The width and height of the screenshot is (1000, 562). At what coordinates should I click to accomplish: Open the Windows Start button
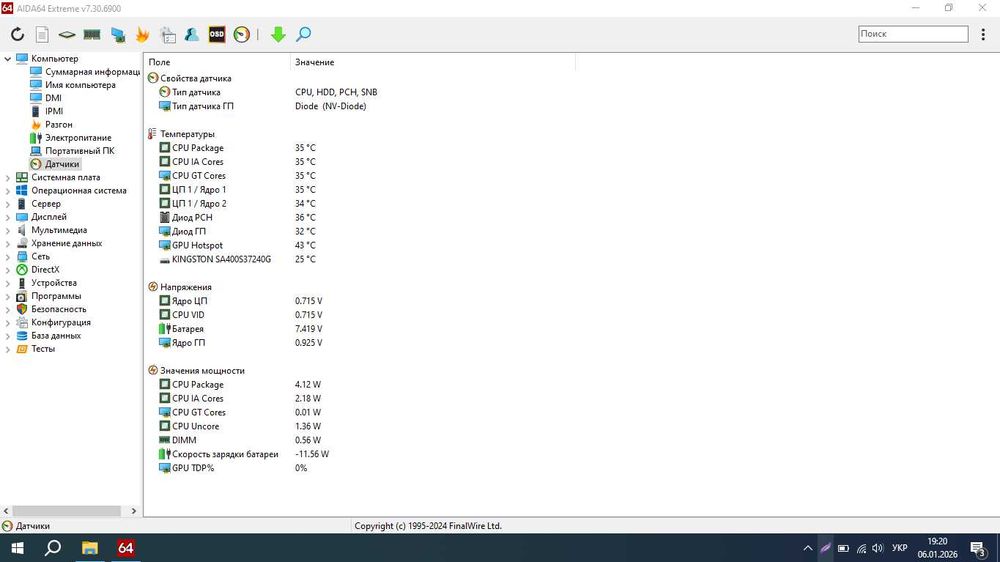pos(17,548)
